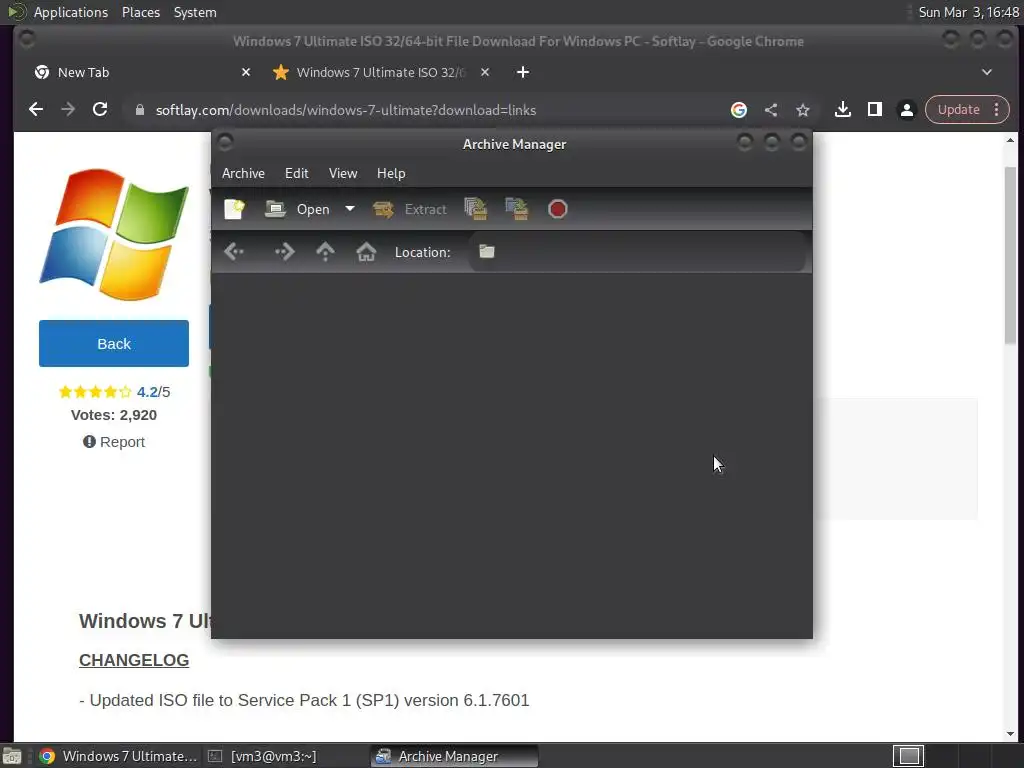Screen dimensions: 1024x768
Task: Share this page icon in Chrome
Action: [x=771, y=110]
